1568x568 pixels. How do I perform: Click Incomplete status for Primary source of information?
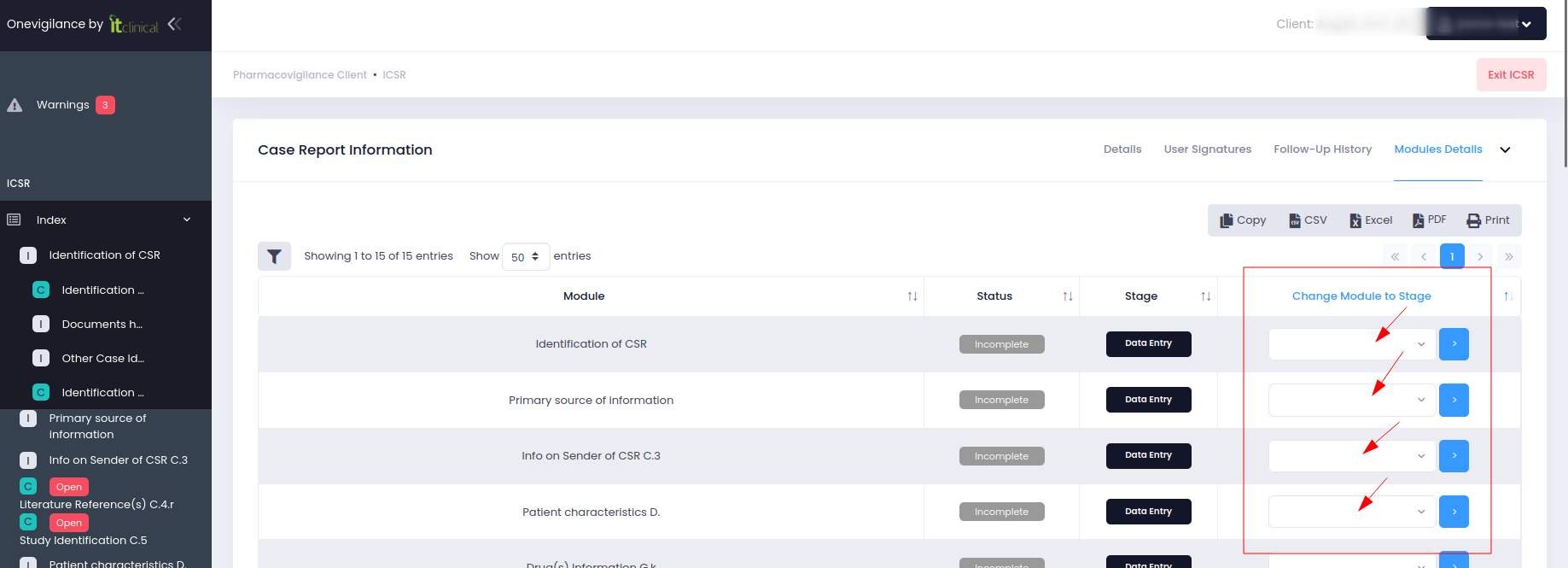tap(1001, 400)
